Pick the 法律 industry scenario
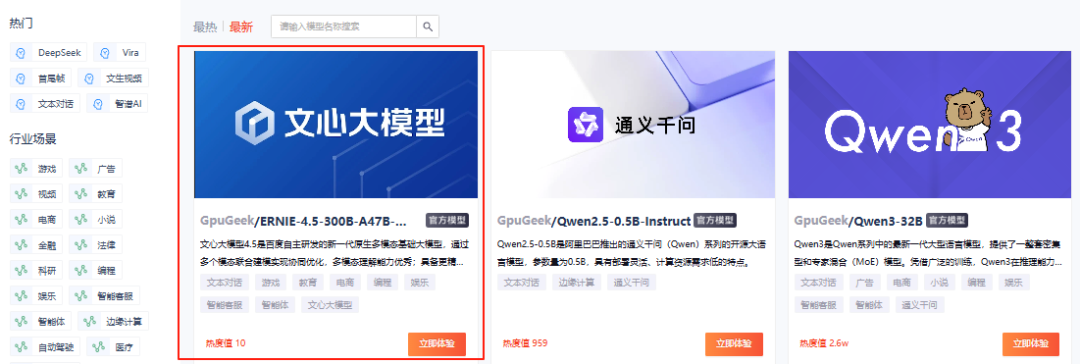 pyautogui.click(x=96, y=245)
